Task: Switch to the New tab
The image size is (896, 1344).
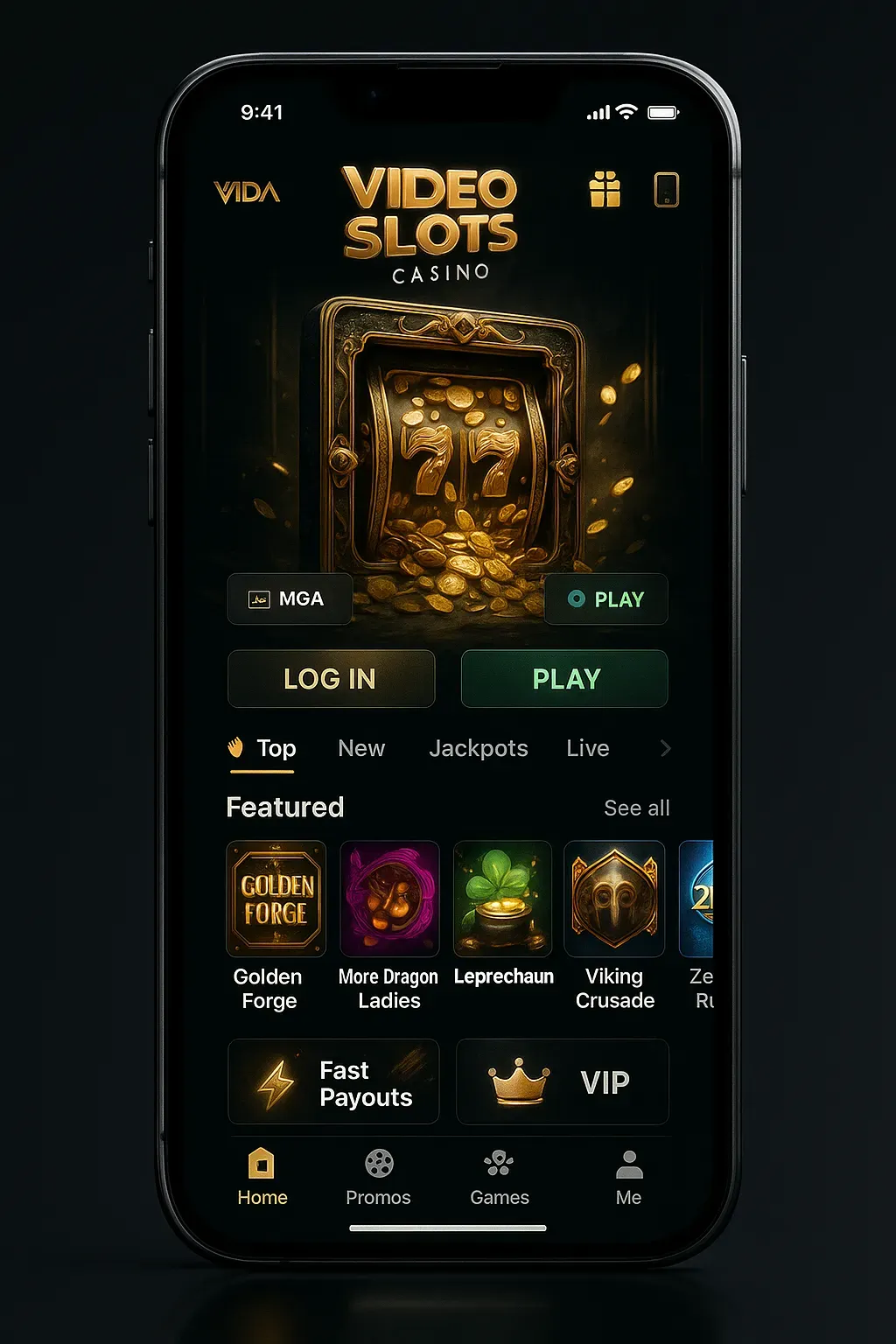Action: pyautogui.click(x=361, y=749)
